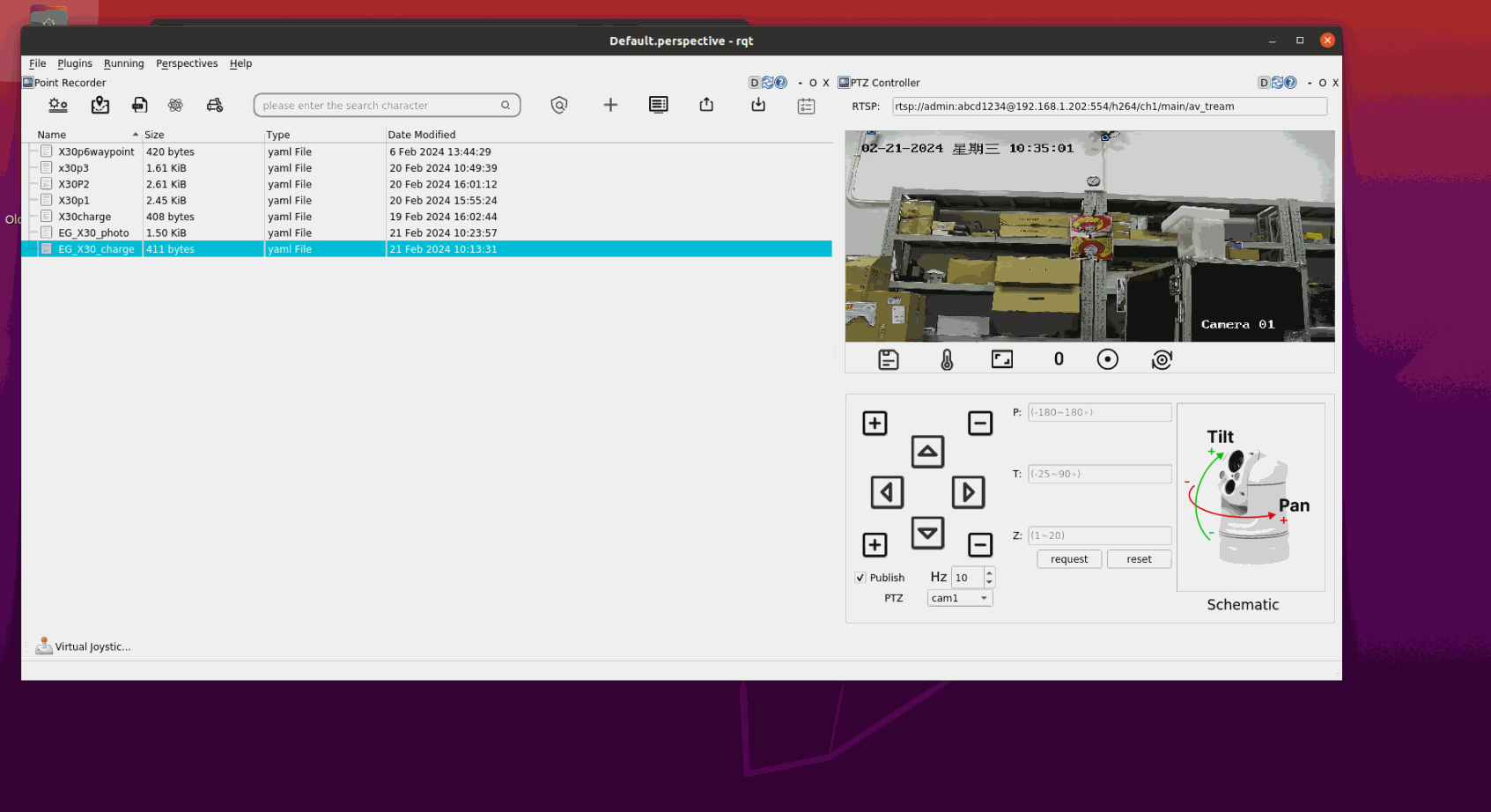Viewport: 1491px width, 812px height.
Task: Select the EG_X30_photo file row
Action: pyautogui.click(x=93, y=233)
